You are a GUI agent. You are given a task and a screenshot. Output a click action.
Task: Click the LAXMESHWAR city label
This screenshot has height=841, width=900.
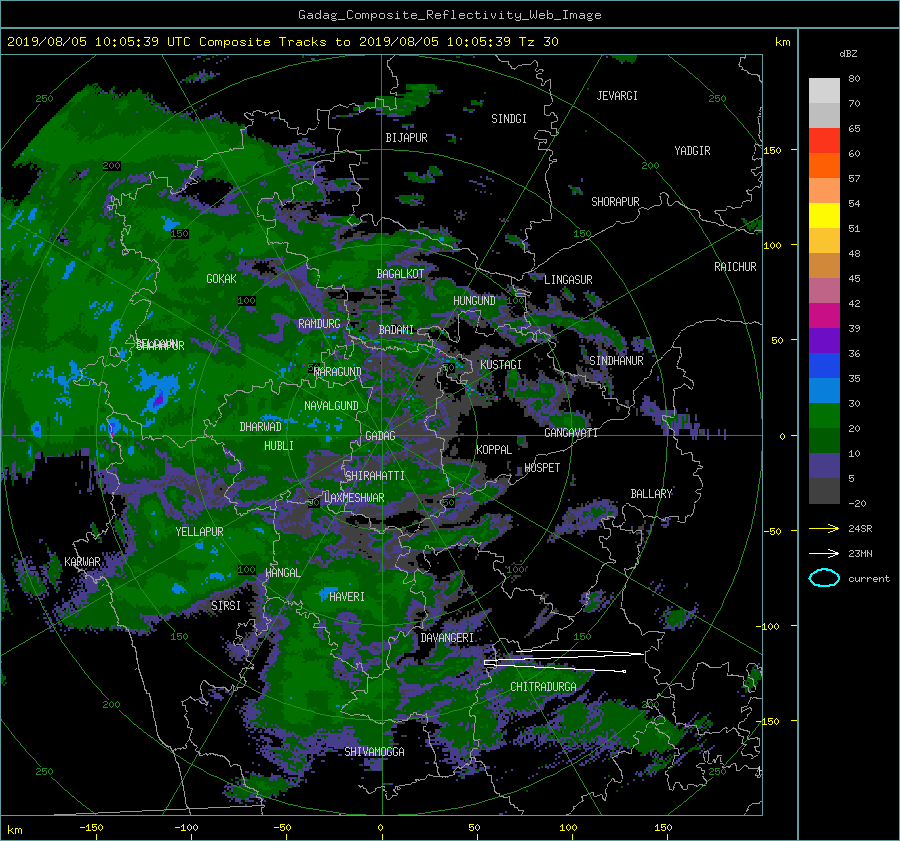[x=354, y=498]
